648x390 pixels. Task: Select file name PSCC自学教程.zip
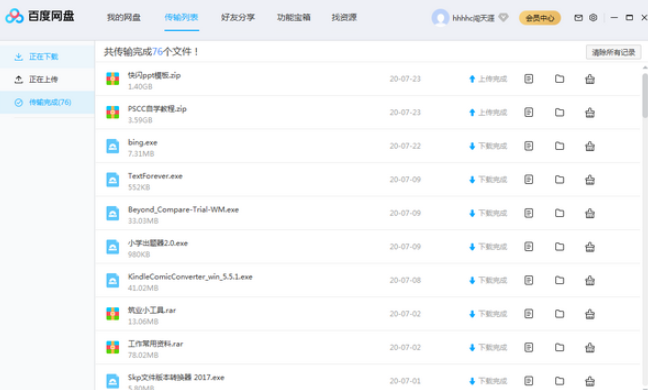[157, 109]
